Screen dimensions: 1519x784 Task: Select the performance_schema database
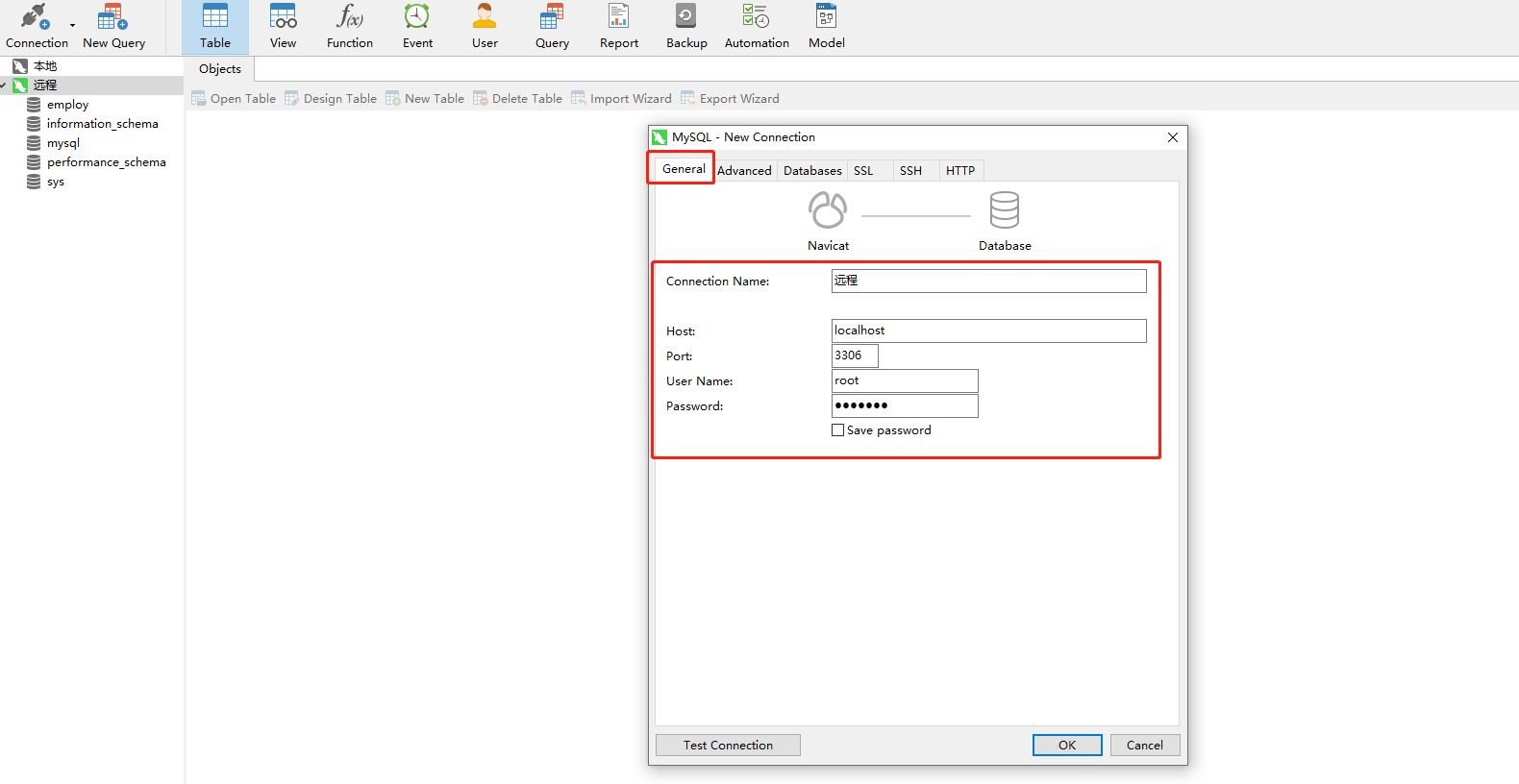[106, 162]
